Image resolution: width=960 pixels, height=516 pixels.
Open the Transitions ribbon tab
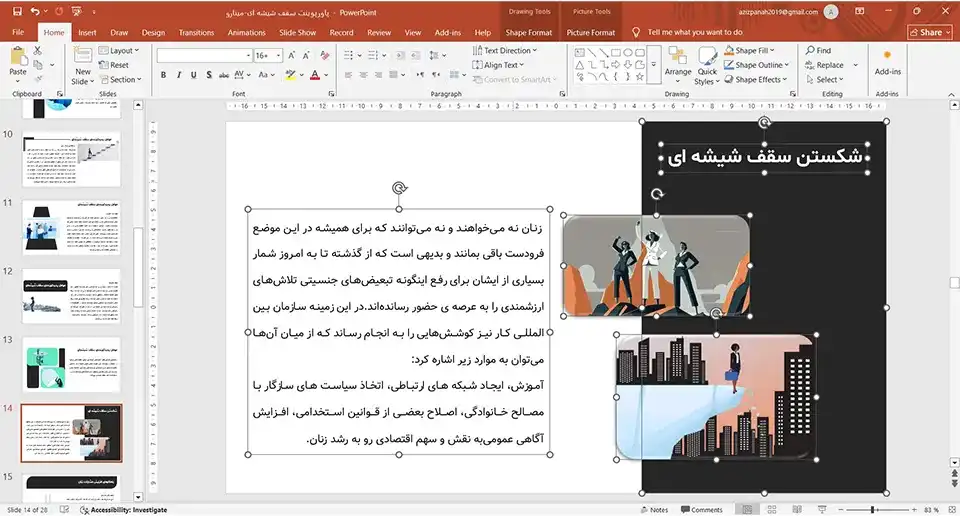196,32
